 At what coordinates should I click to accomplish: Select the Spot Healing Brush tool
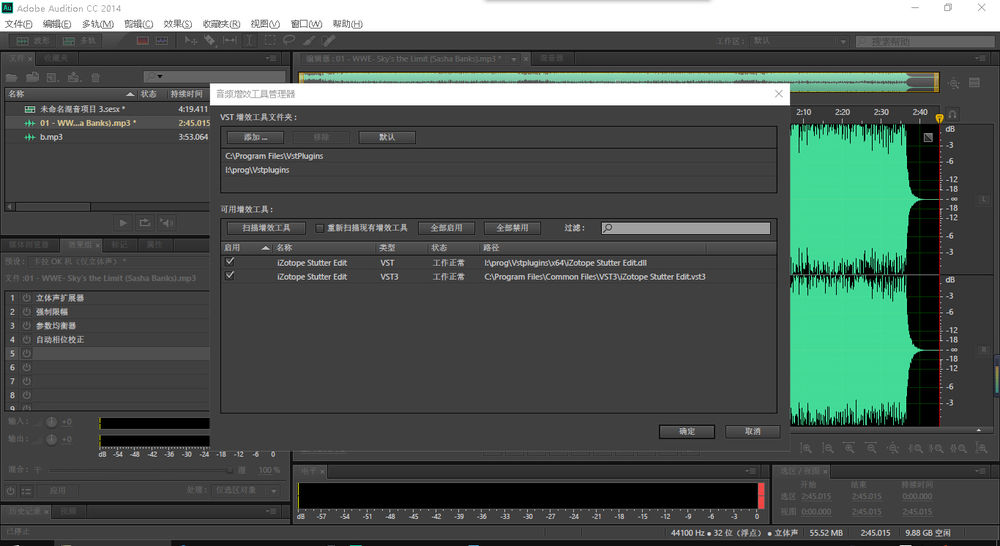point(328,41)
